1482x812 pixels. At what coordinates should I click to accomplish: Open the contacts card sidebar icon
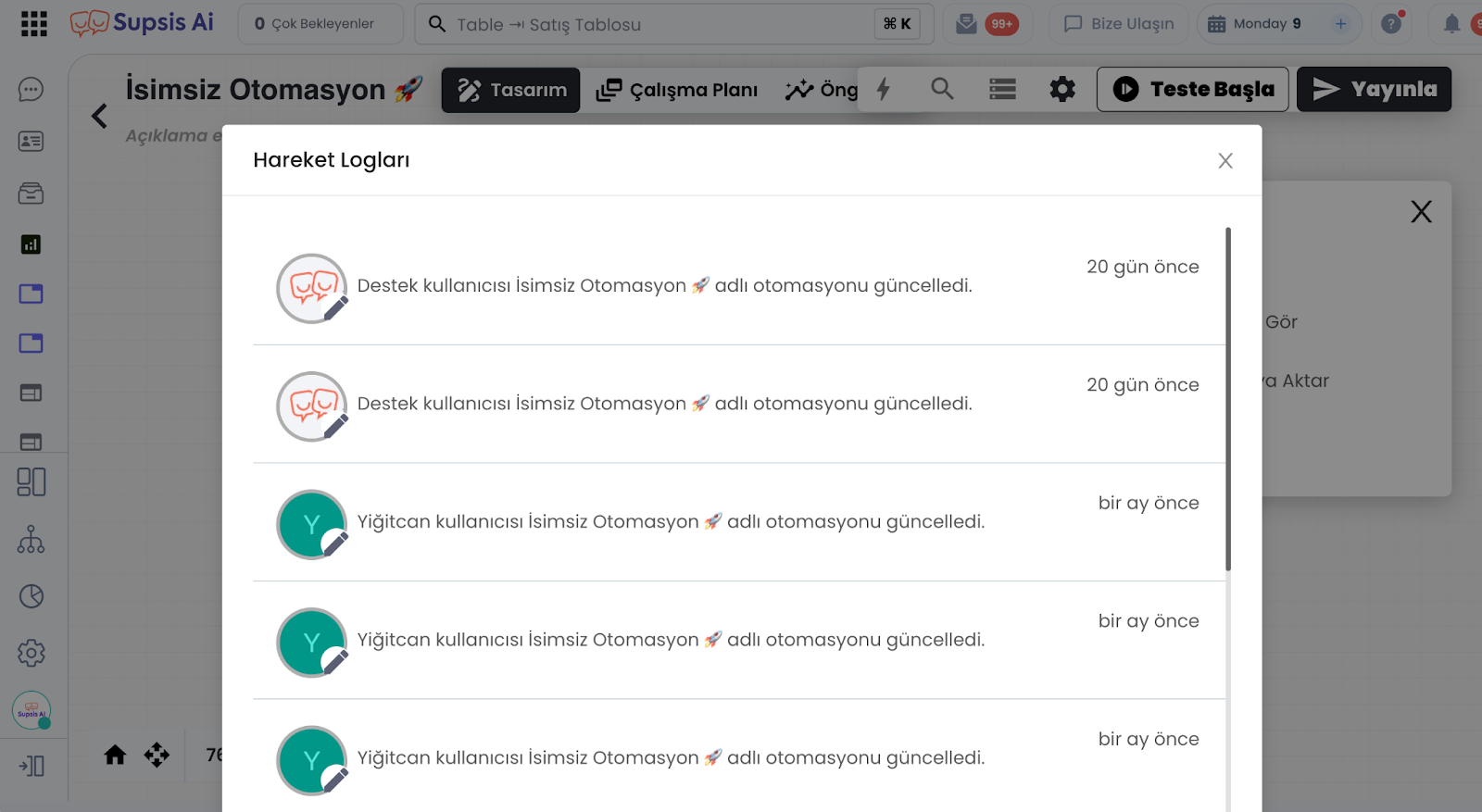pos(31,142)
